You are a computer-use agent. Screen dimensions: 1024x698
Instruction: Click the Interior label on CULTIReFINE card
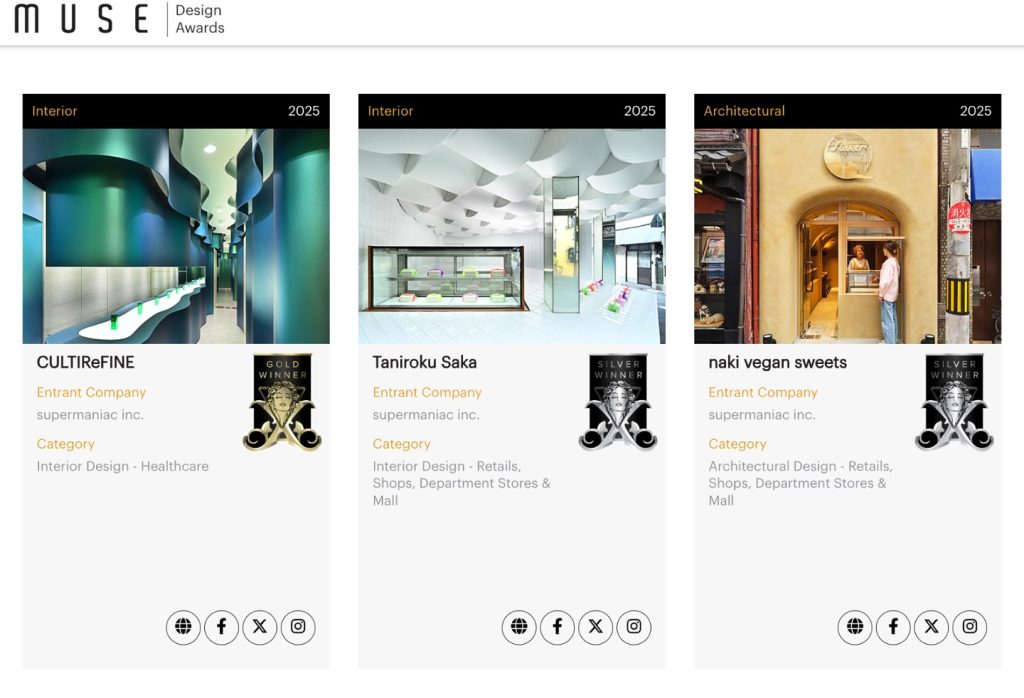pyautogui.click(x=54, y=111)
